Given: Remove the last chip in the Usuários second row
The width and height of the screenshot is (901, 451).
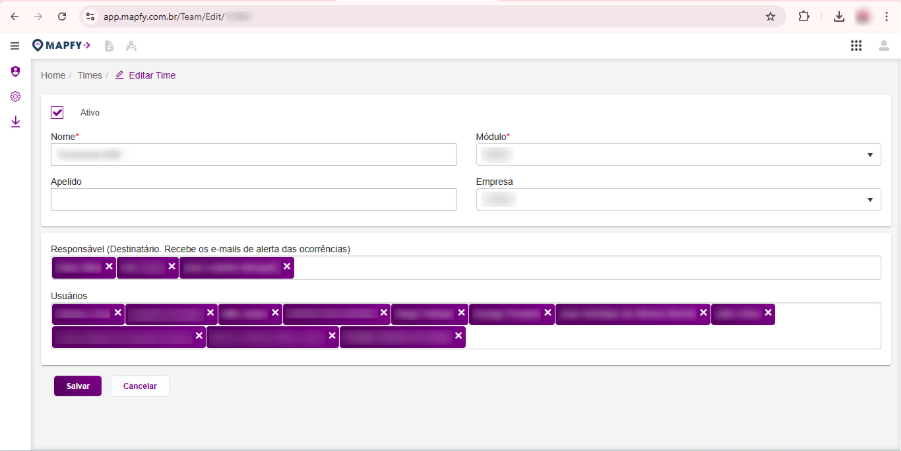Looking at the screenshot, I should (458, 336).
